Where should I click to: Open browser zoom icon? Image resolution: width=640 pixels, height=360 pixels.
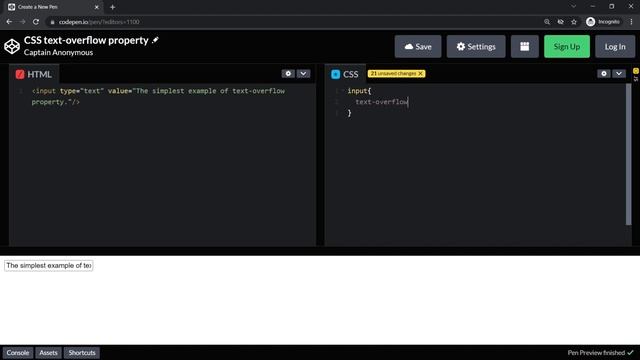coord(547,22)
